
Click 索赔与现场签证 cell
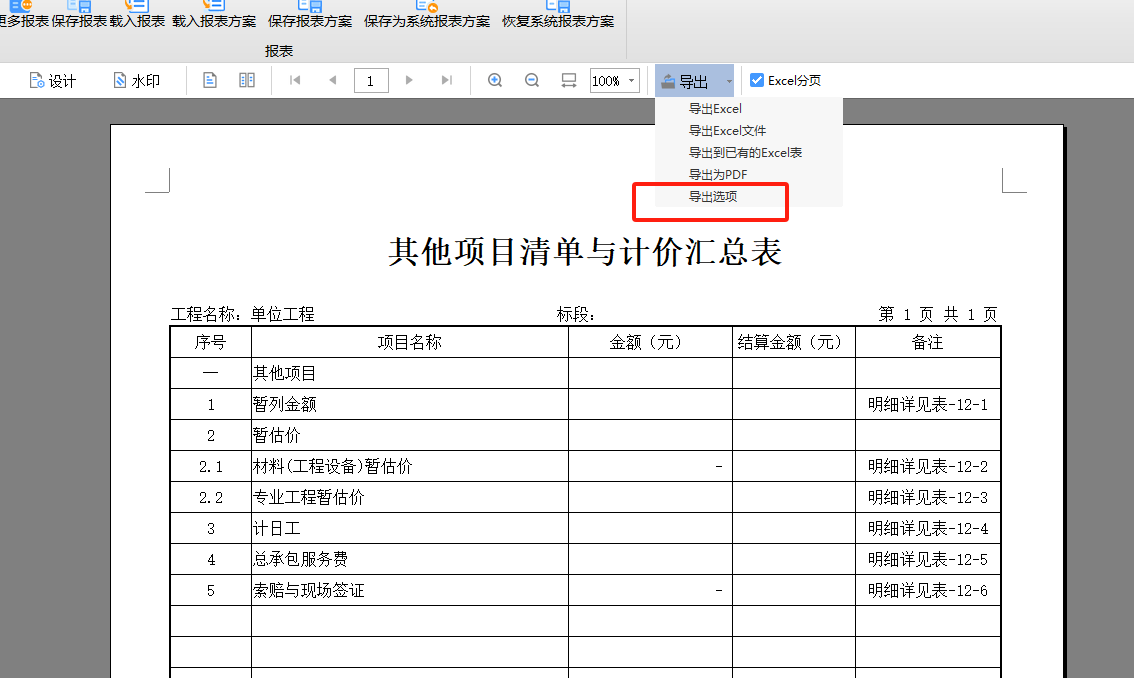(409, 590)
